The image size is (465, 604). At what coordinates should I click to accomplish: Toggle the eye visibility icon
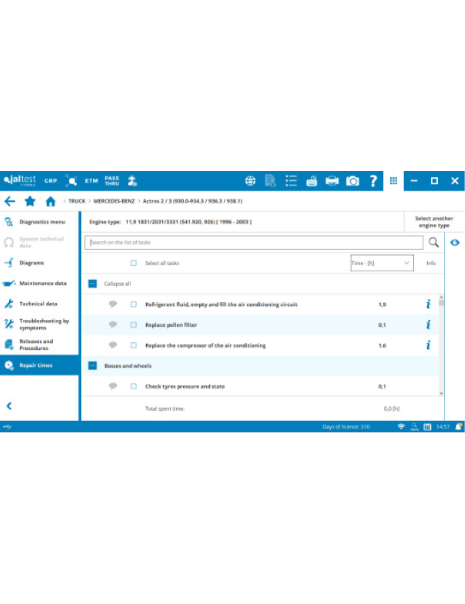[455, 243]
